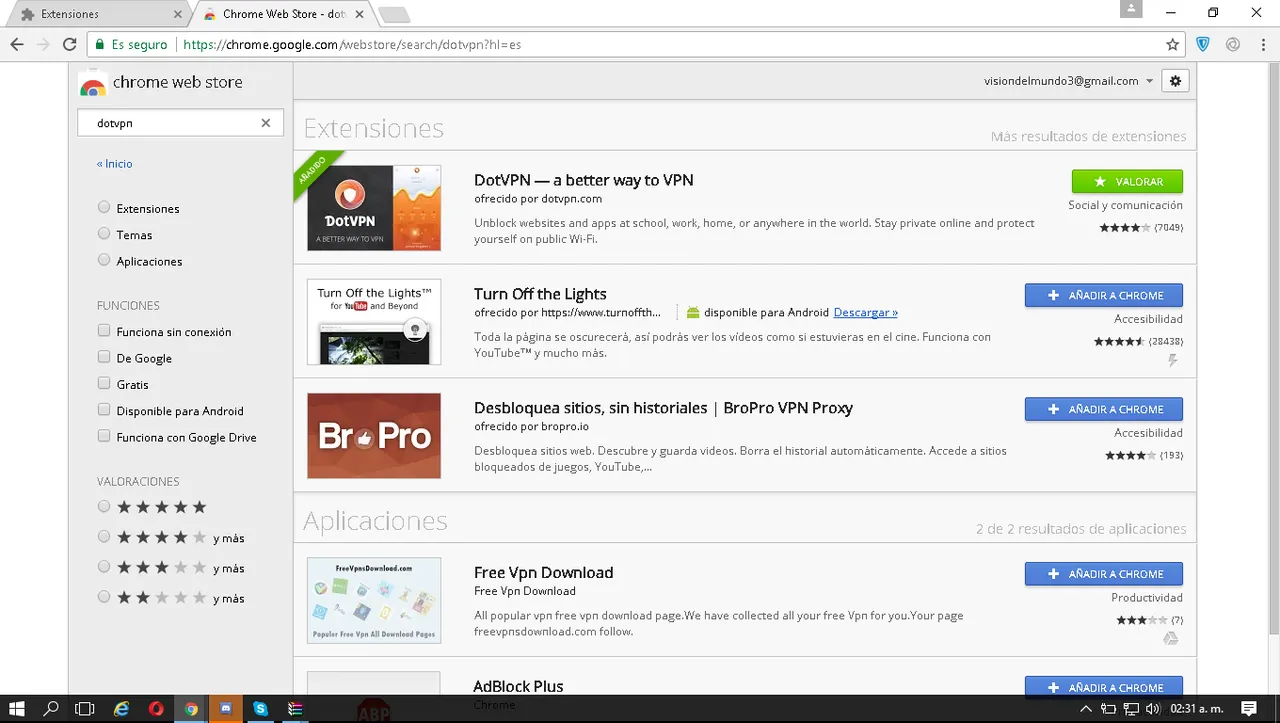Image resolution: width=1280 pixels, height=723 pixels.
Task: Open Discord from the taskbar
Action: pos(226,709)
